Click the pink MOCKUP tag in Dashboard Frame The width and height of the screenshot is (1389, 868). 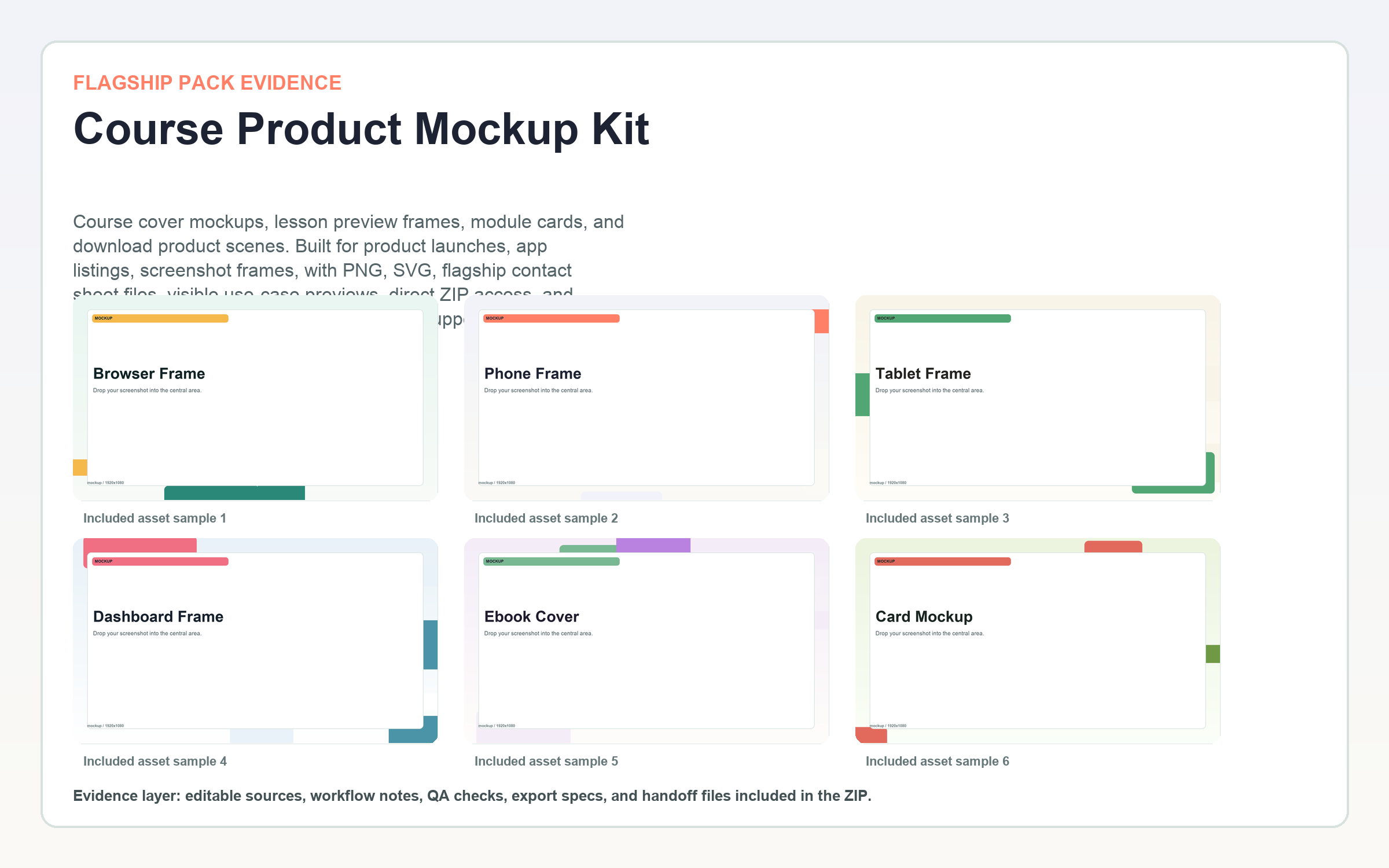click(160, 561)
